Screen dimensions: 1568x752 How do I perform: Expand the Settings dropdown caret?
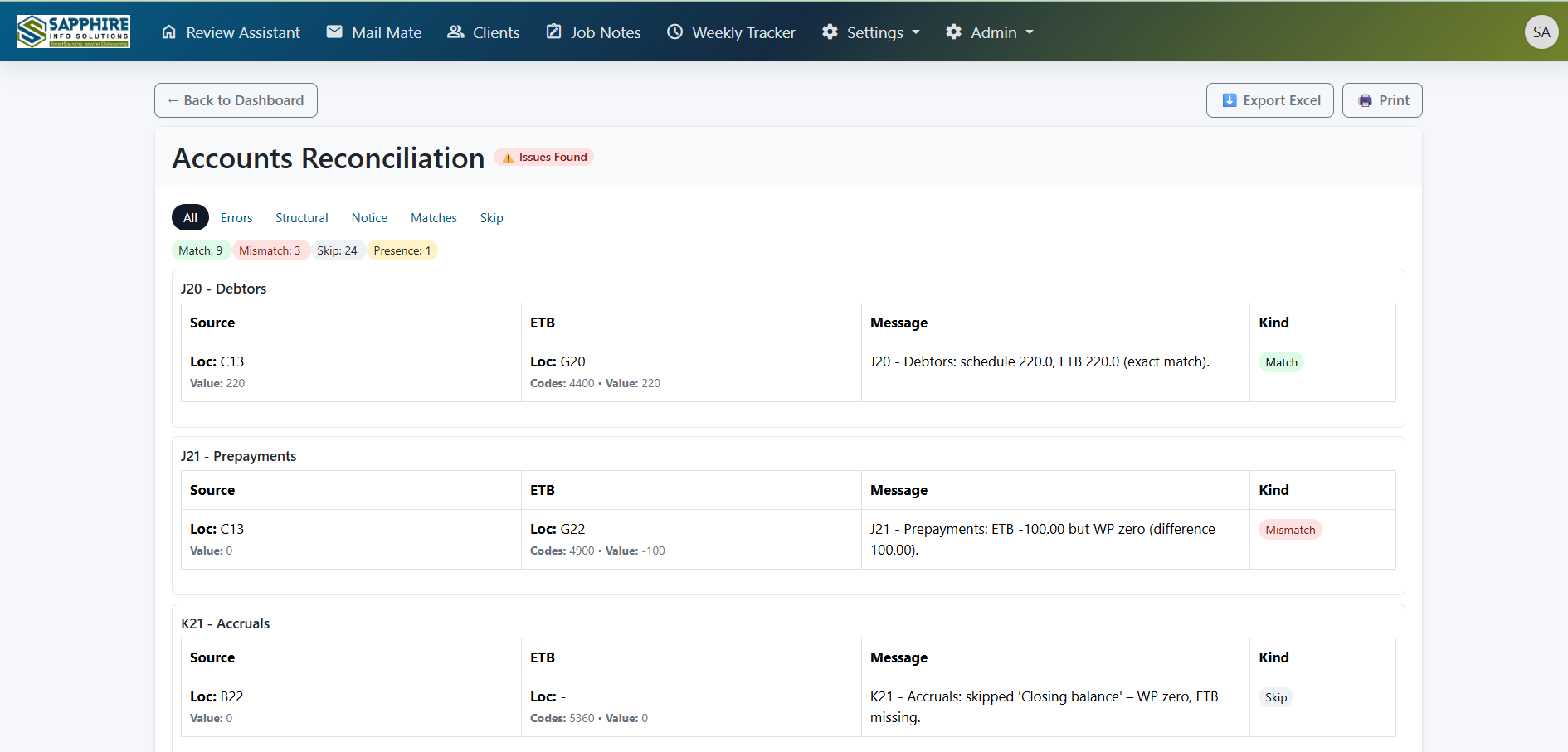916,32
